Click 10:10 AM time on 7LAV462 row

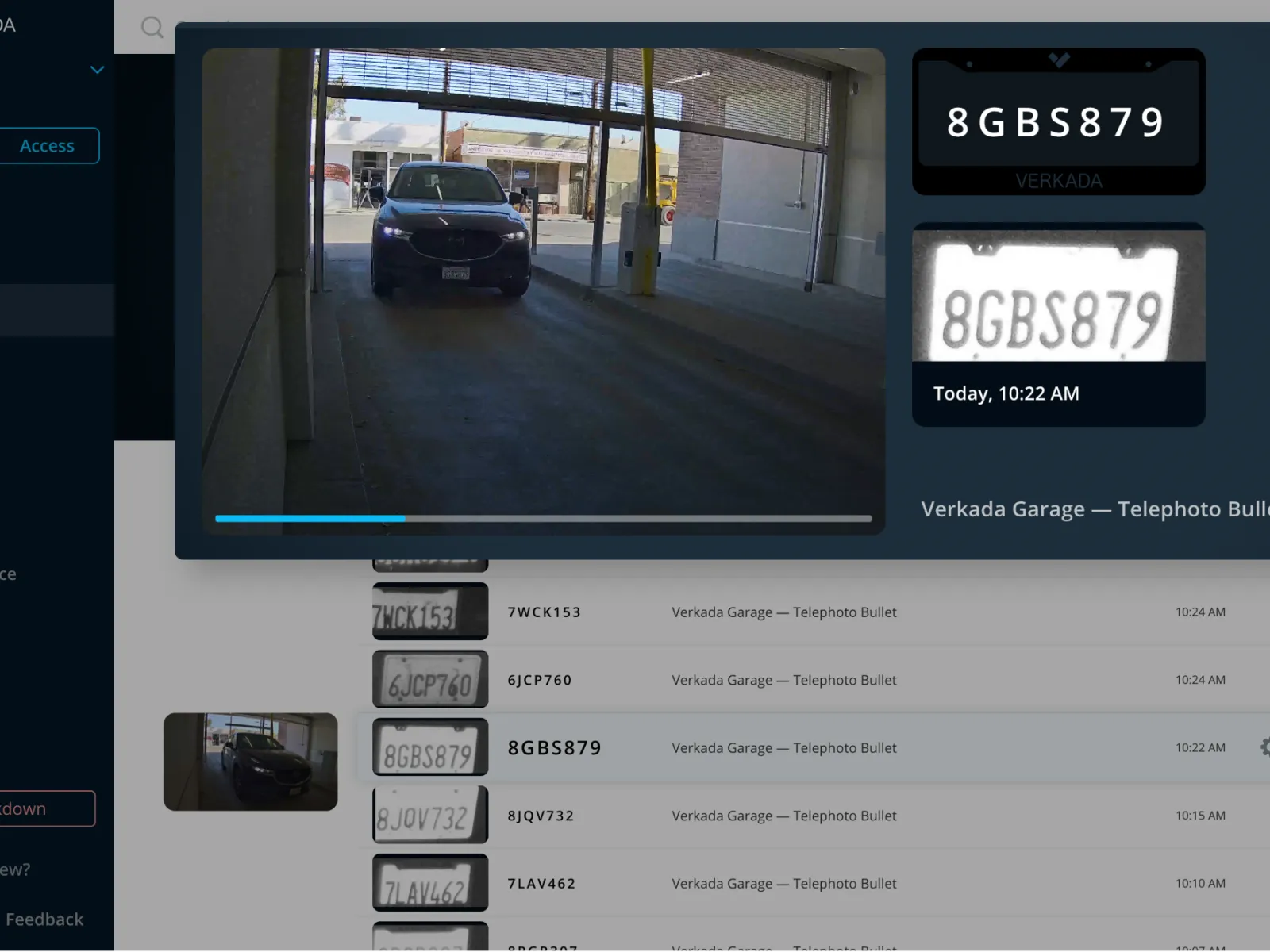coord(1200,883)
